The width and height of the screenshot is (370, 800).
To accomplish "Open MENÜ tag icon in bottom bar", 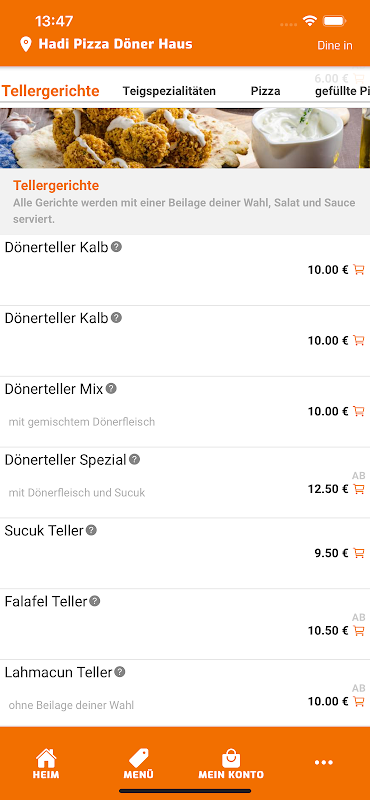I will [138, 763].
